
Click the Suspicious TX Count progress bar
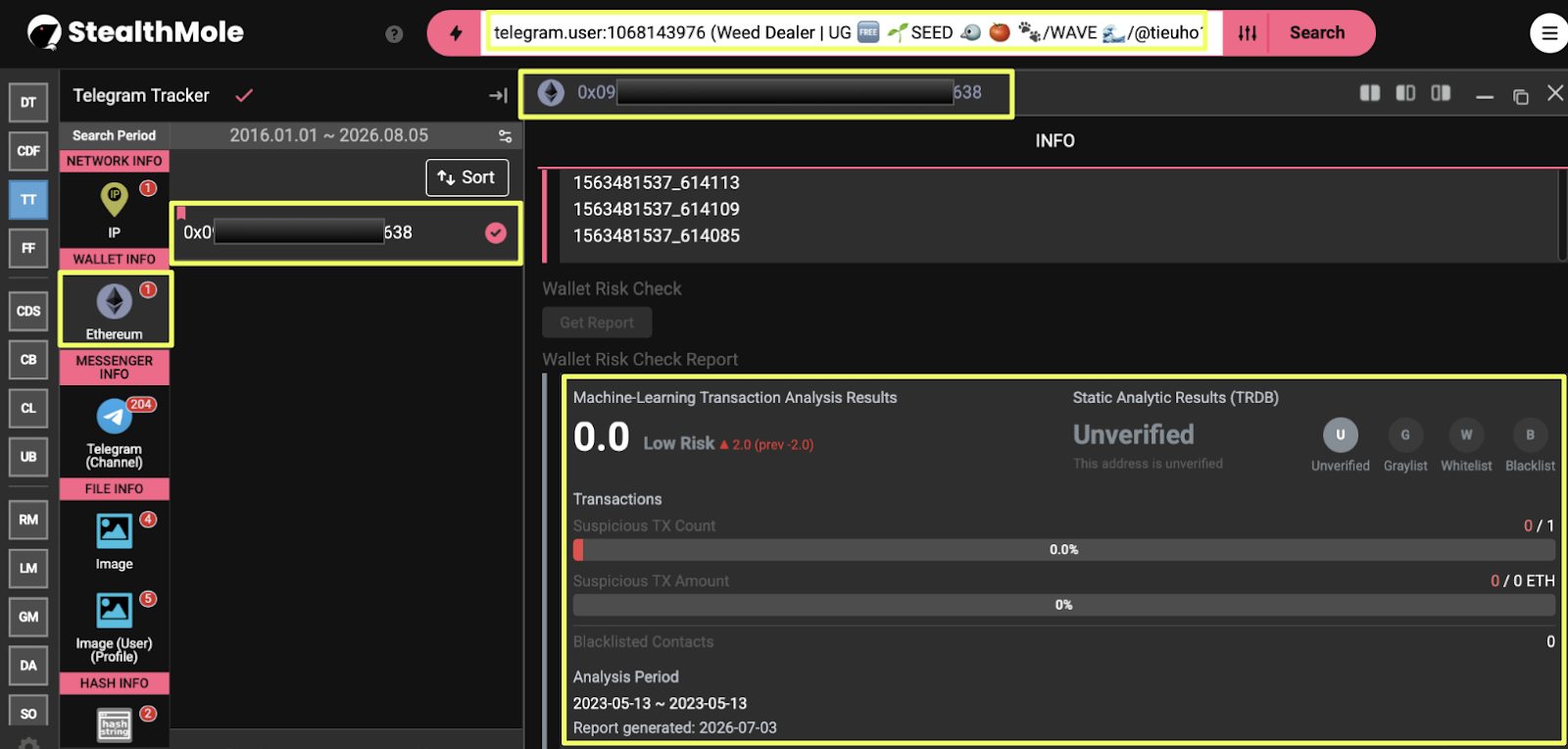tap(1064, 550)
